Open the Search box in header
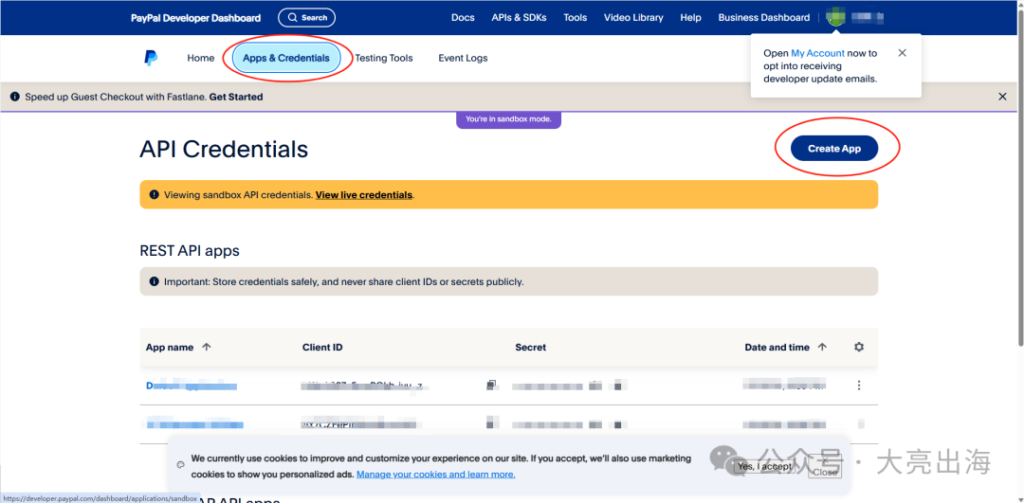This screenshot has width=1024, height=503. (x=307, y=18)
